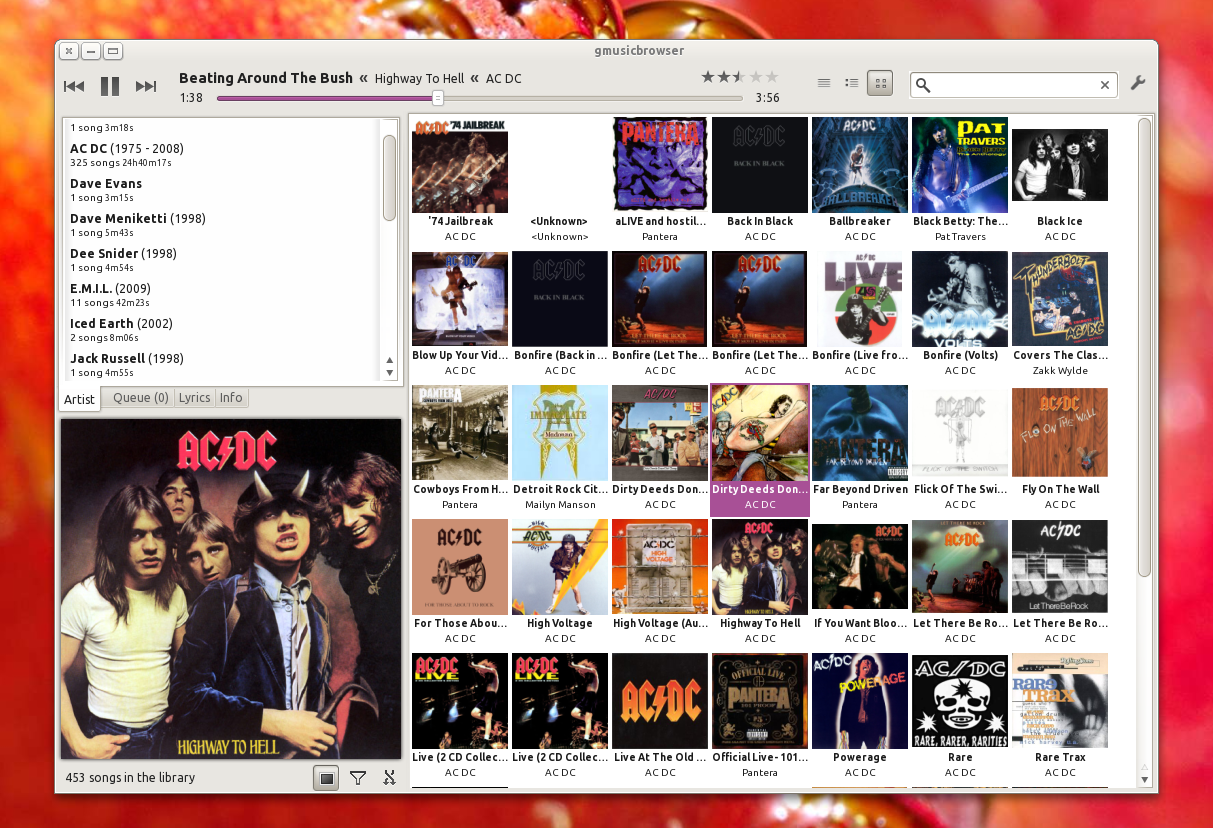Select Cowboys From Hell album
The image size is (1213, 828).
click(x=460, y=448)
